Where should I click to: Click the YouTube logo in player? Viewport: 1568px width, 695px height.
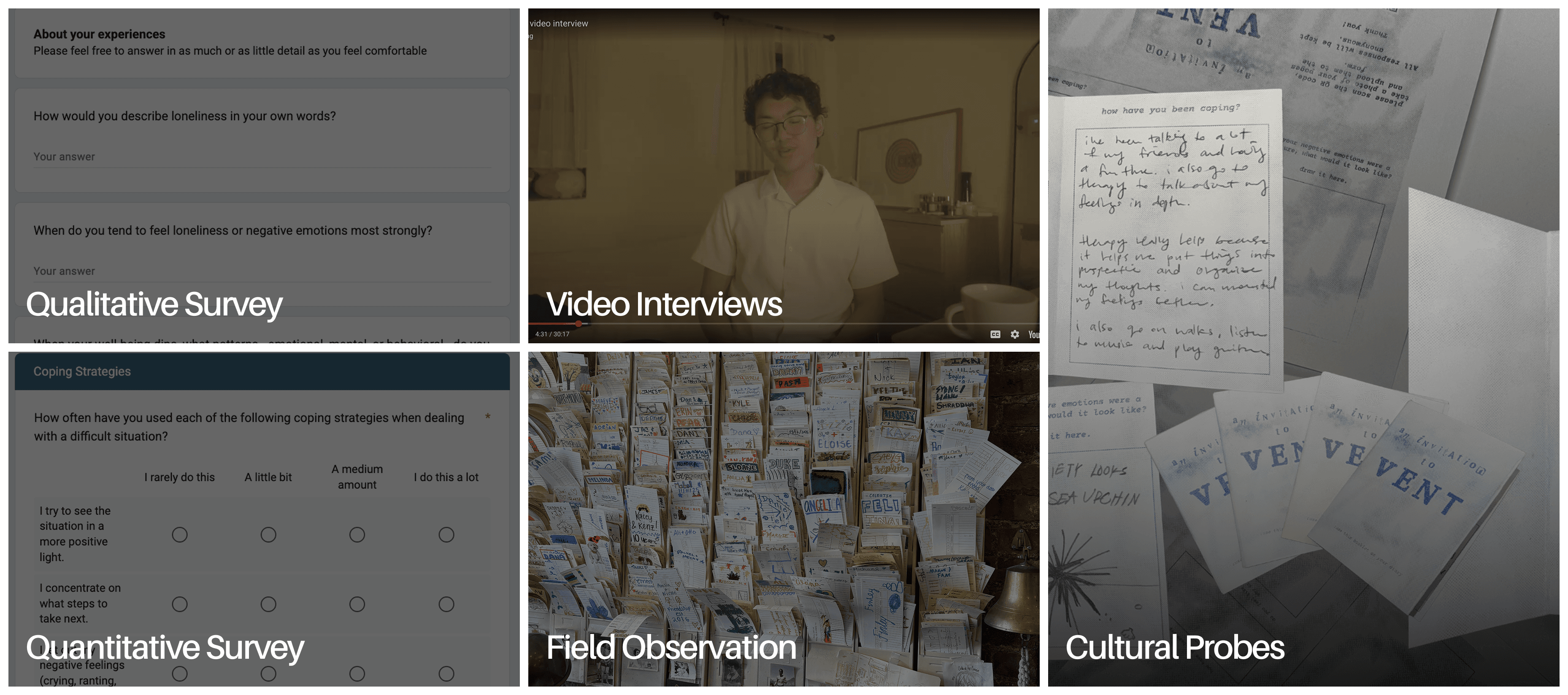[1033, 334]
